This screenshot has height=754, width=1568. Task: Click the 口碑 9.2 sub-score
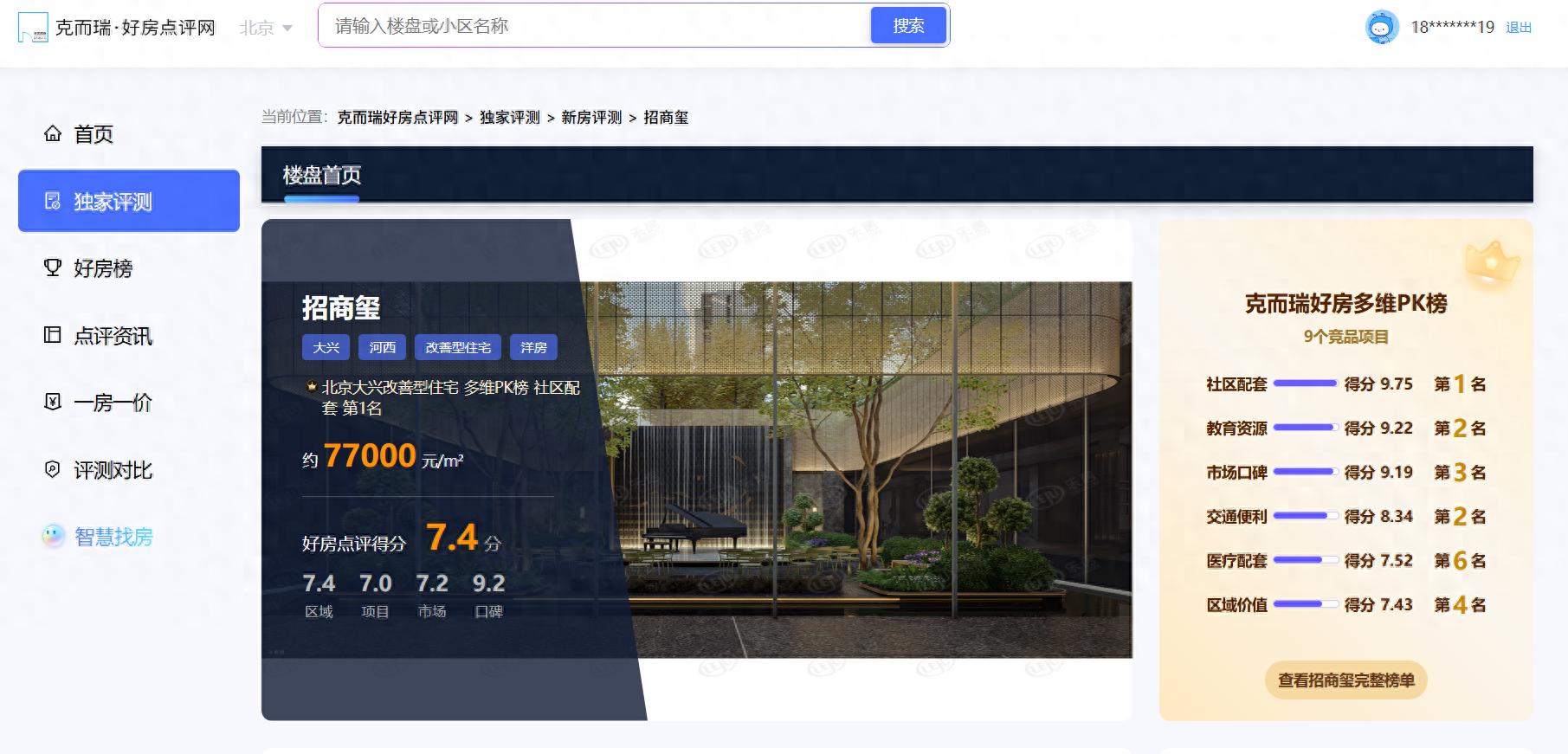(489, 595)
